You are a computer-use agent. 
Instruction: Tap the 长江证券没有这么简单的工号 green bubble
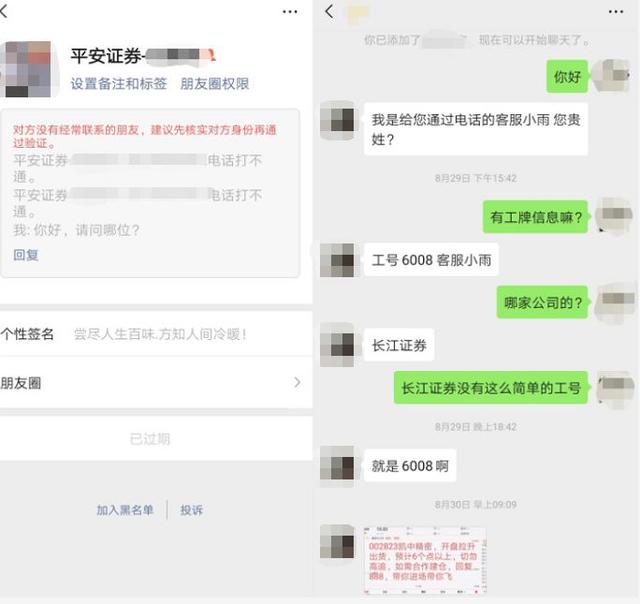click(x=491, y=388)
